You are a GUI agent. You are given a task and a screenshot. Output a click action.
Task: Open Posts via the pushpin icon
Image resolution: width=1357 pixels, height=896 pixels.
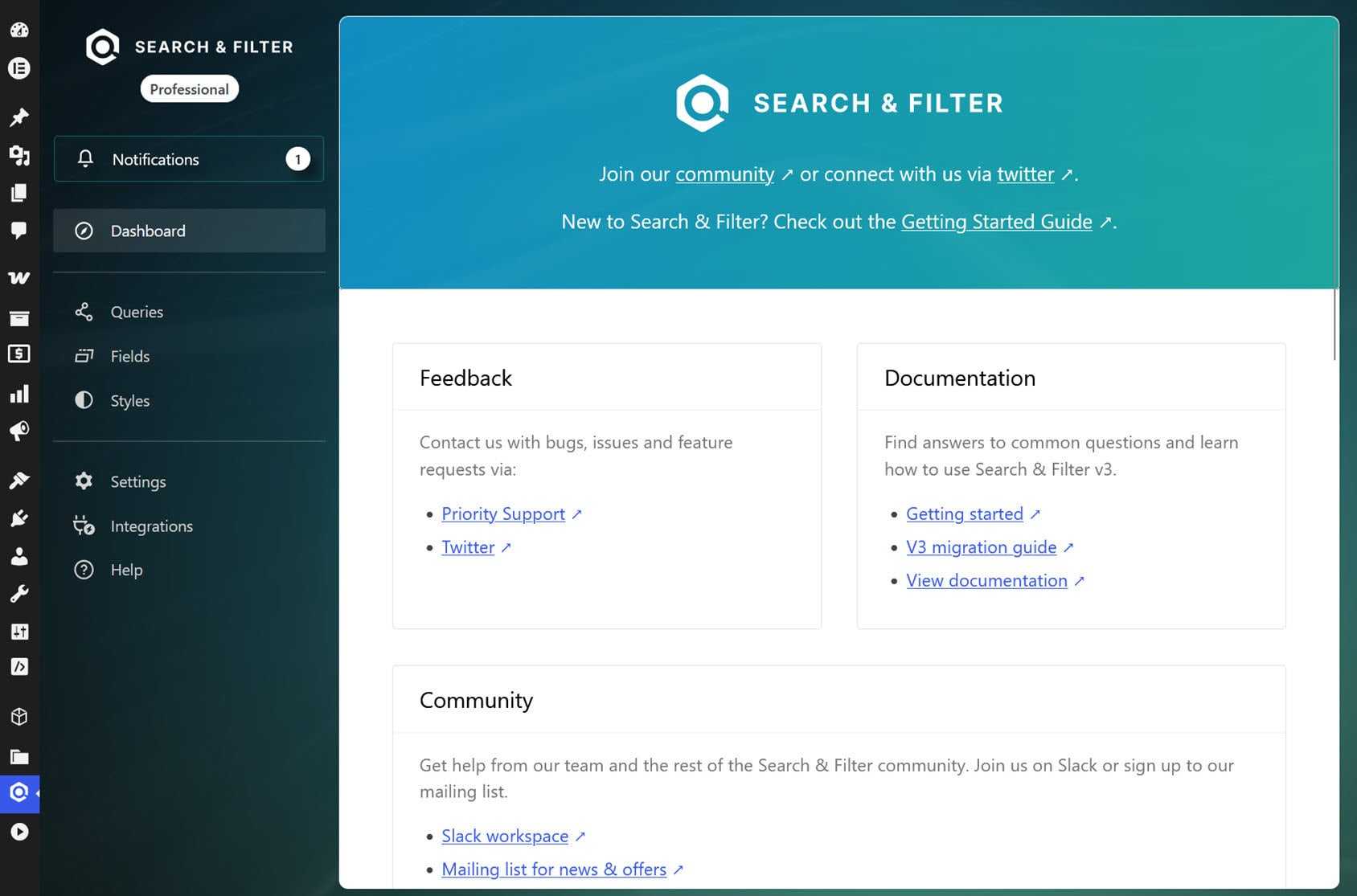[x=19, y=117]
